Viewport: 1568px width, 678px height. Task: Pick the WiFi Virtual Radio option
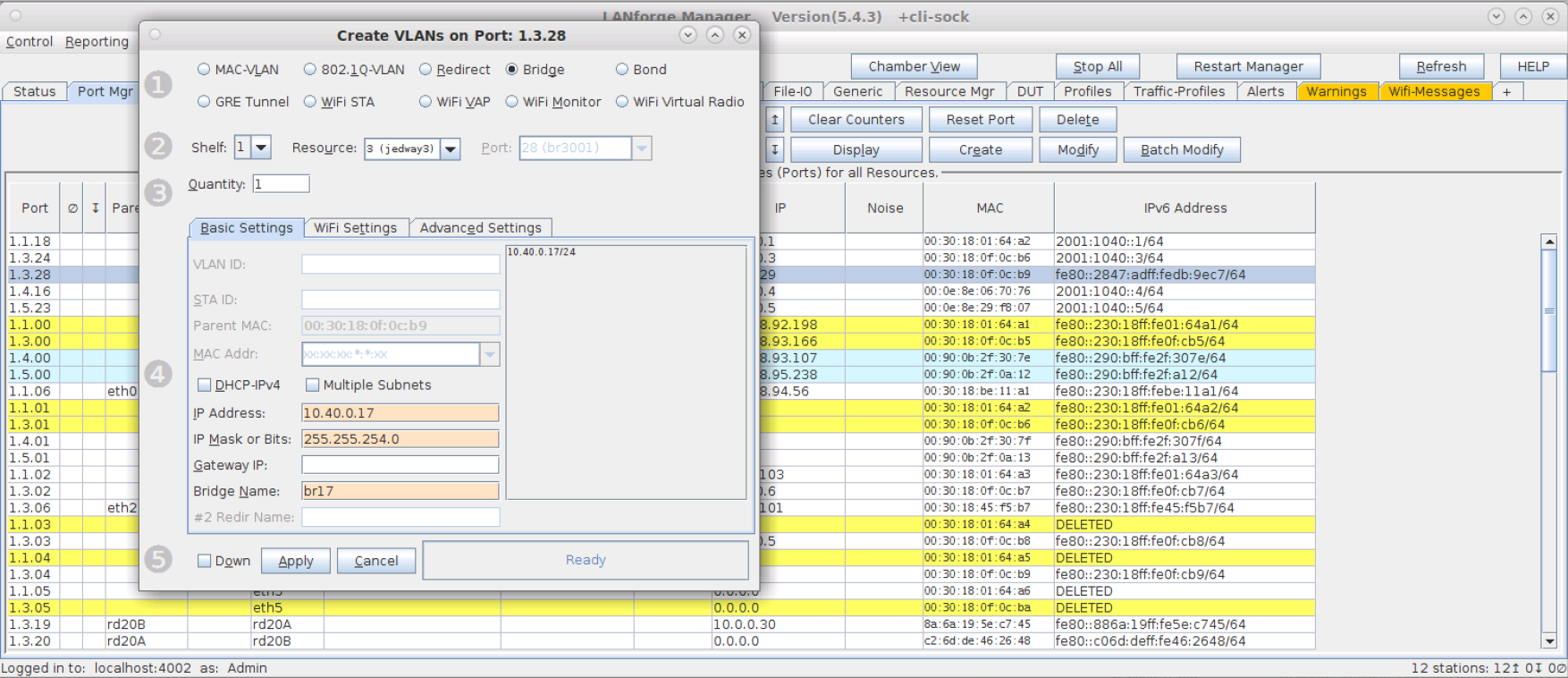622,102
